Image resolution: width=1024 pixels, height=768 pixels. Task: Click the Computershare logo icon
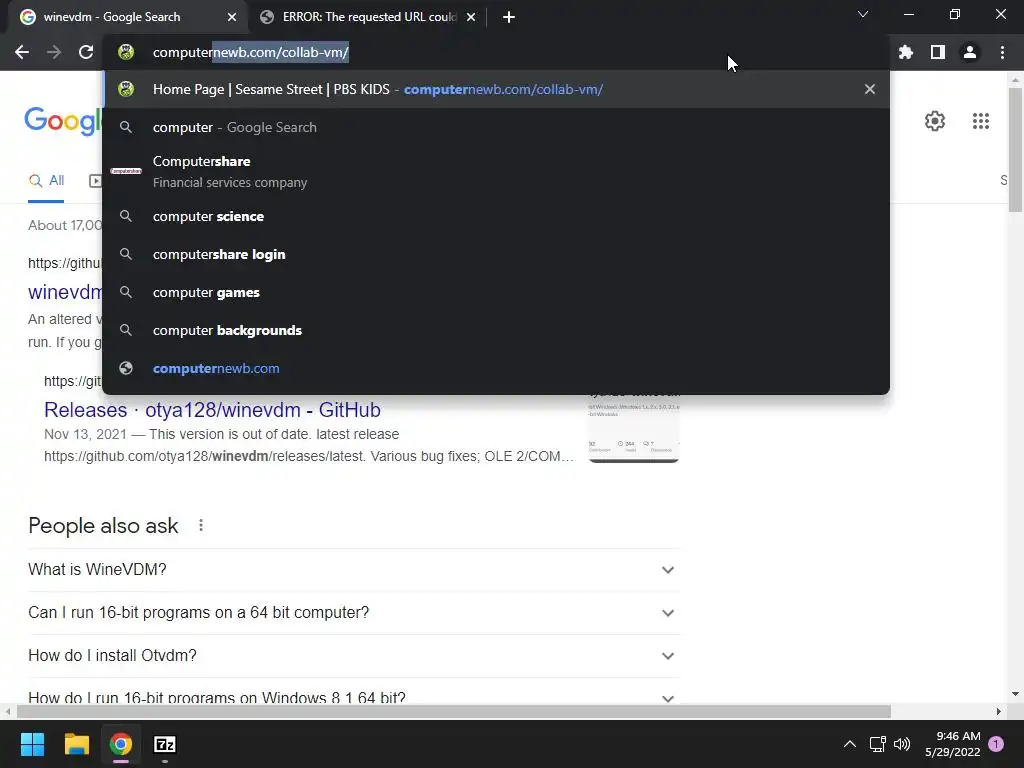point(126,171)
